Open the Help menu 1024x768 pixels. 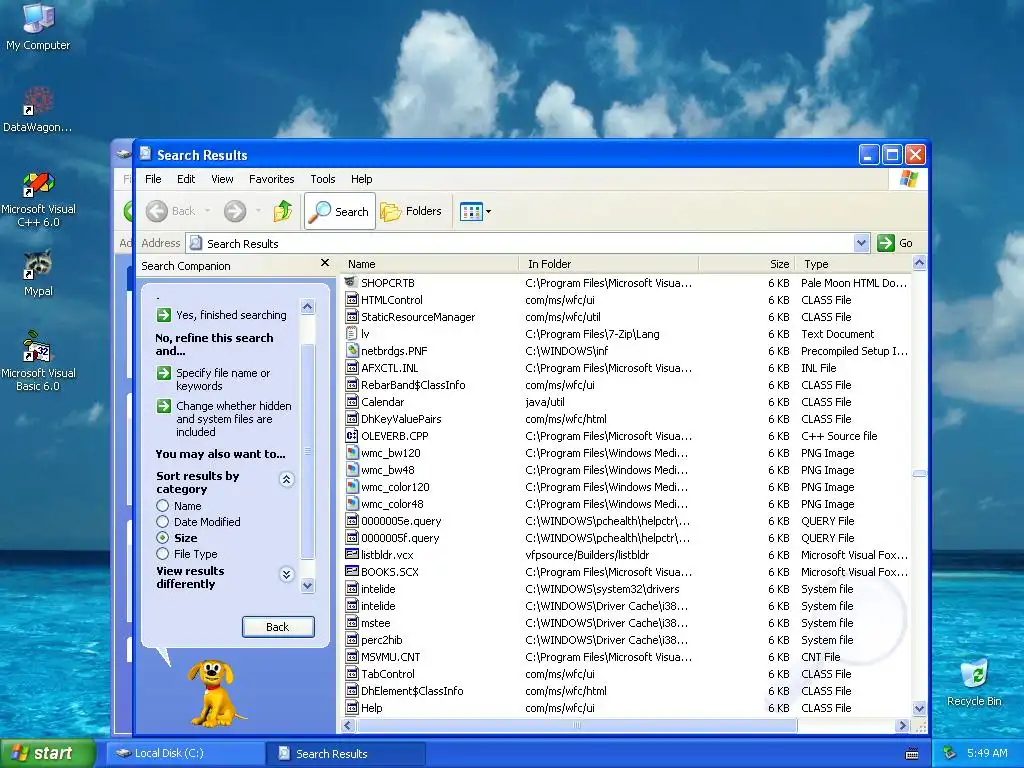(361, 179)
